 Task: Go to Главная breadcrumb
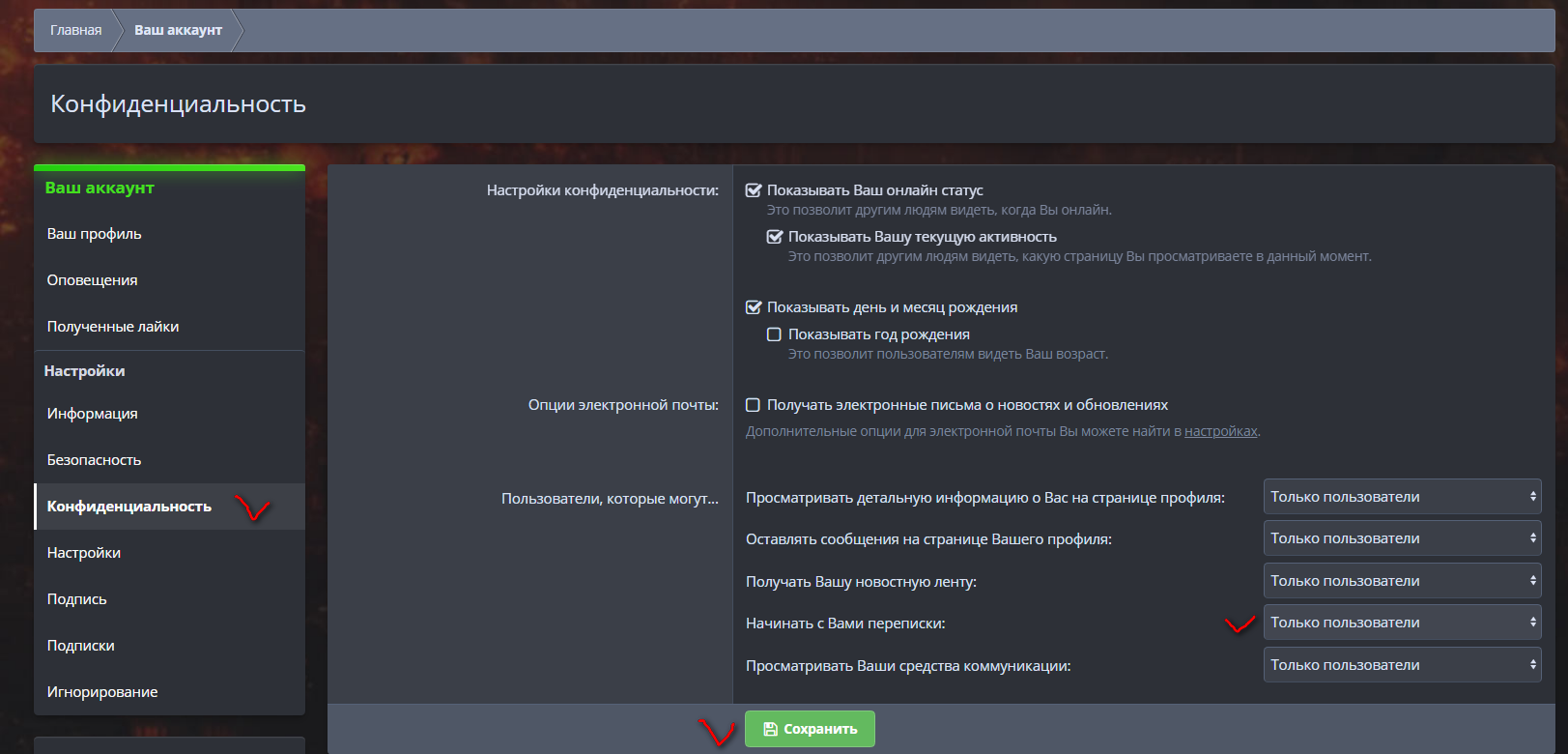click(x=76, y=30)
